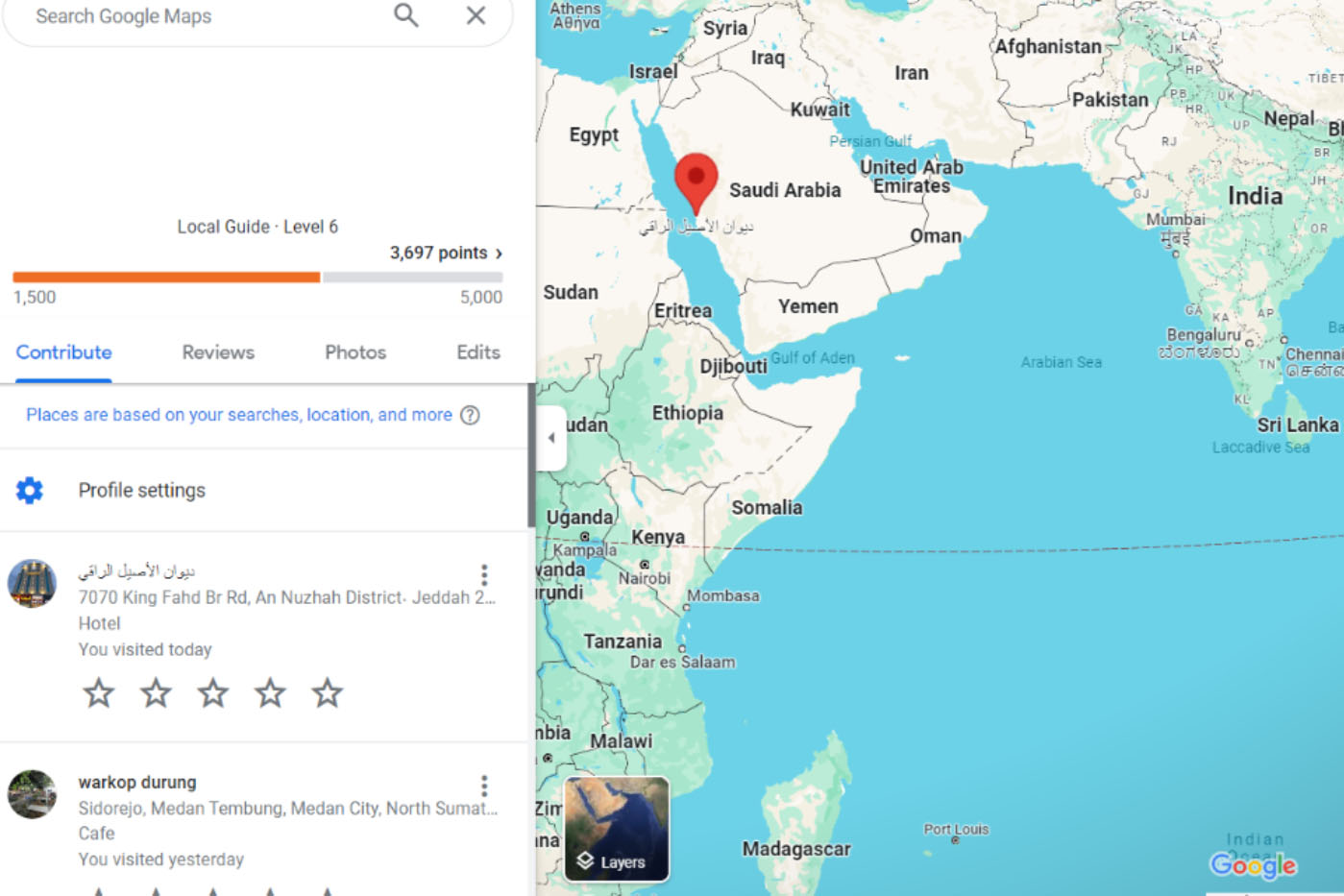
Task: Open the Layers map switcher
Action: (x=617, y=829)
